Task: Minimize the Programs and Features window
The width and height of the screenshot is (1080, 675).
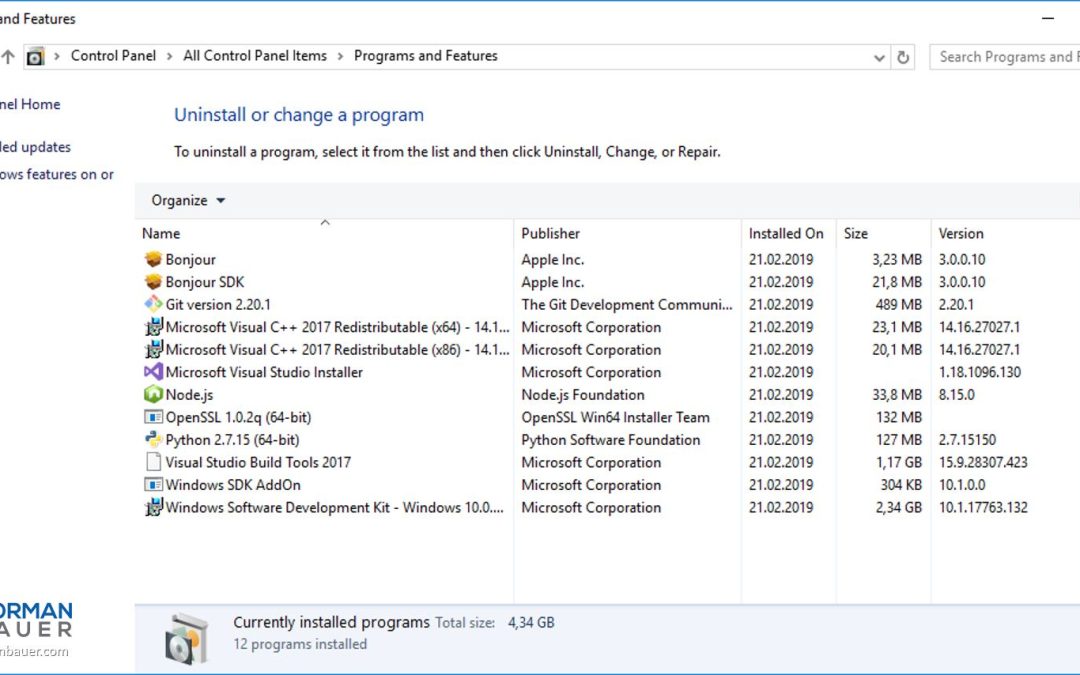Action: [x=1048, y=19]
